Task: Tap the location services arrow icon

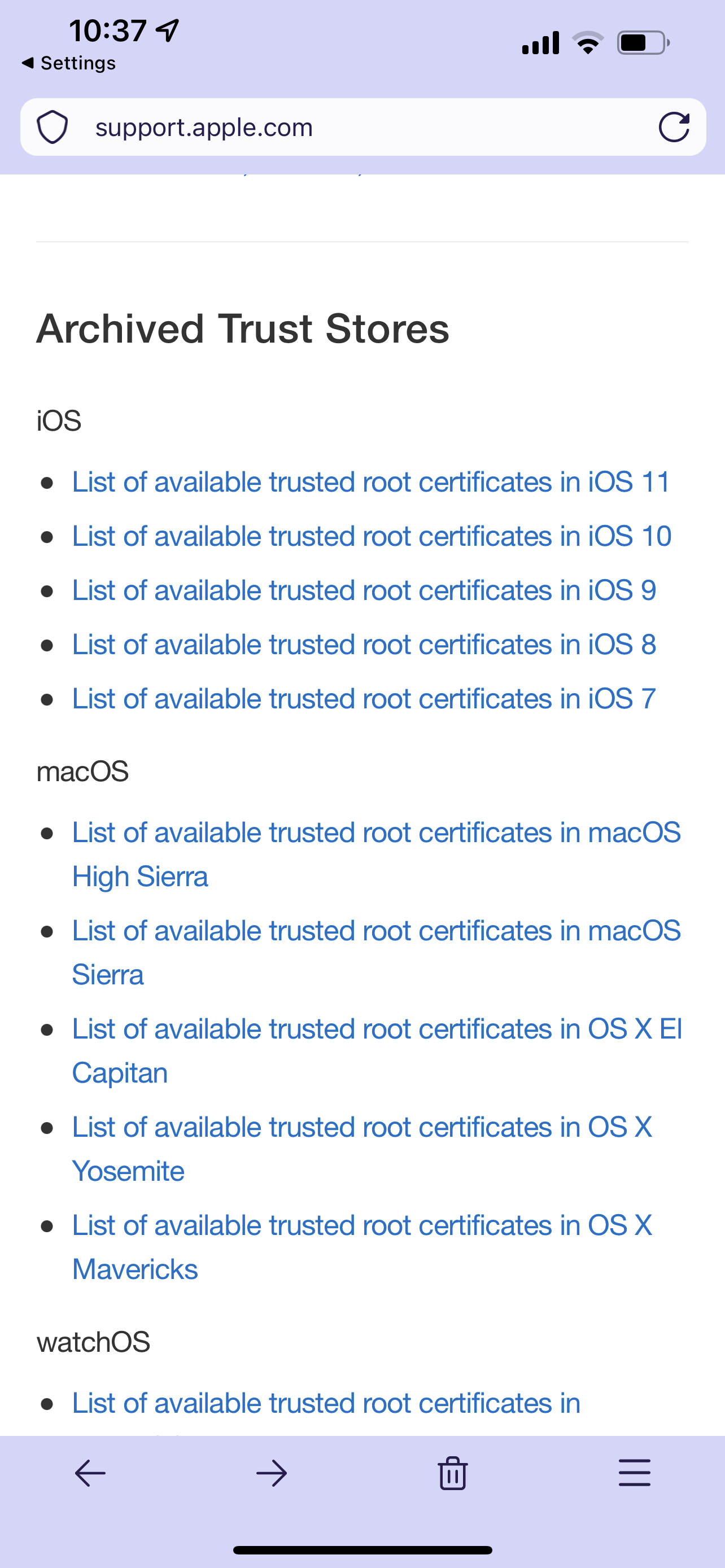Action: pyautogui.click(x=167, y=30)
